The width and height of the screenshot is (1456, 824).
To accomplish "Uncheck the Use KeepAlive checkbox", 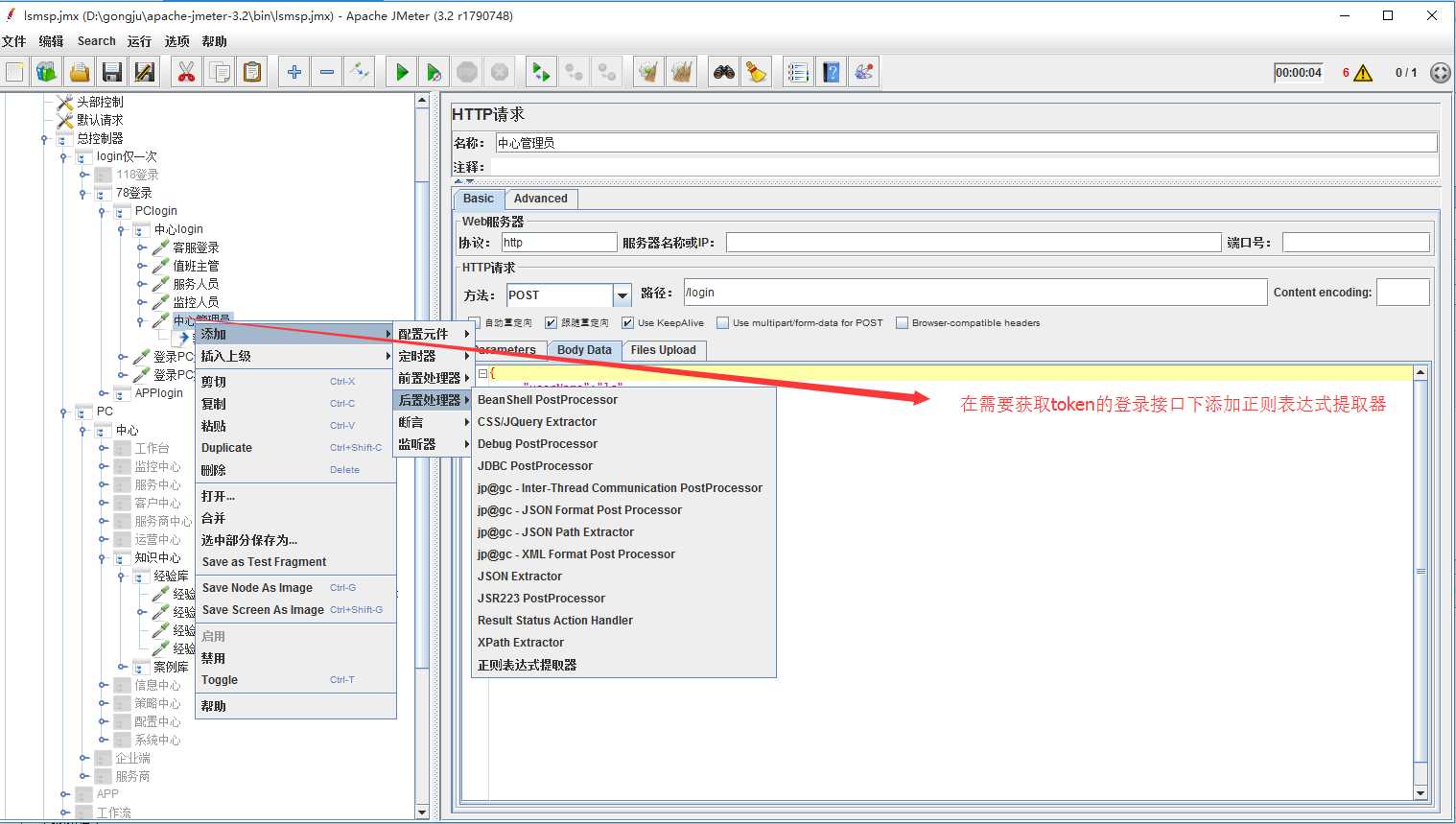I will [627, 323].
